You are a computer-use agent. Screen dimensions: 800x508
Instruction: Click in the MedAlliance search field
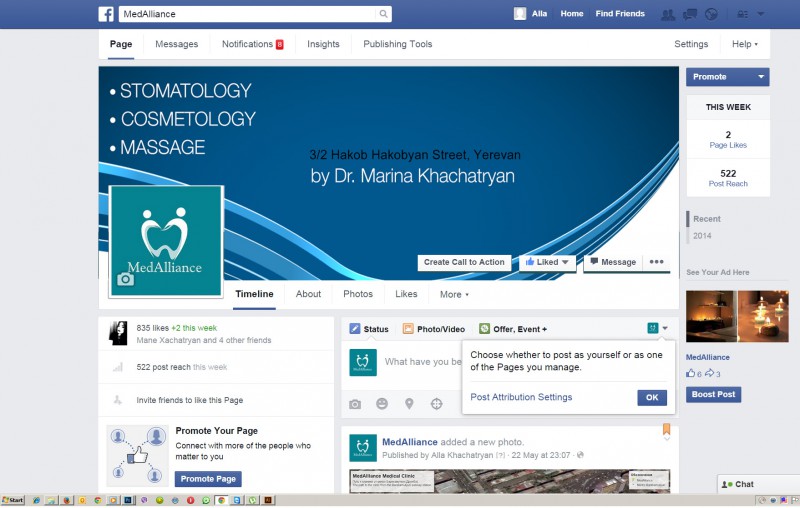[248, 14]
